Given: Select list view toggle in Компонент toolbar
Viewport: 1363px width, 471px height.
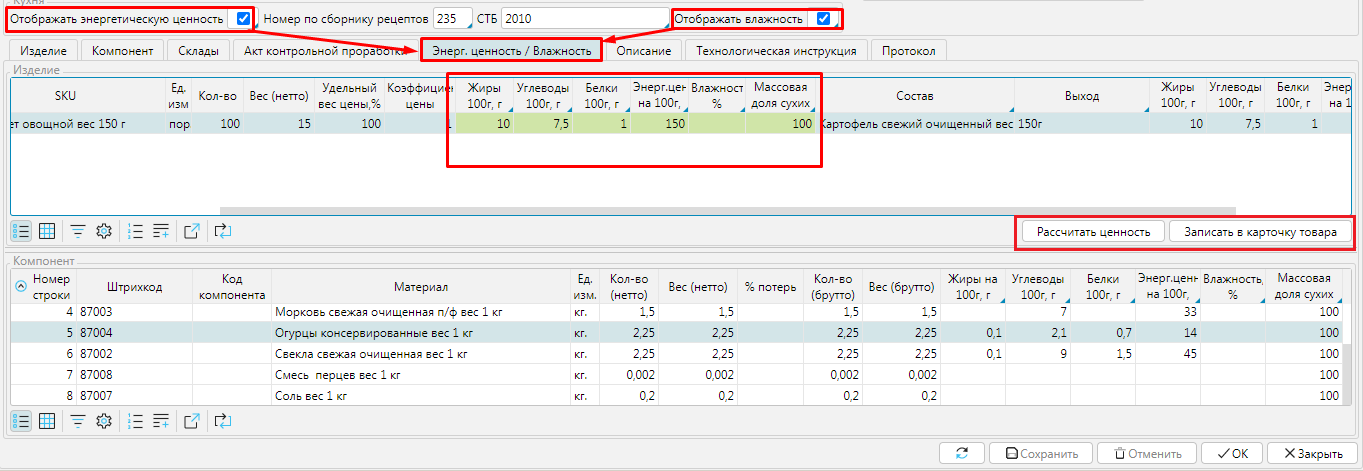Looking at the screenshot, I should click(21, 421).
